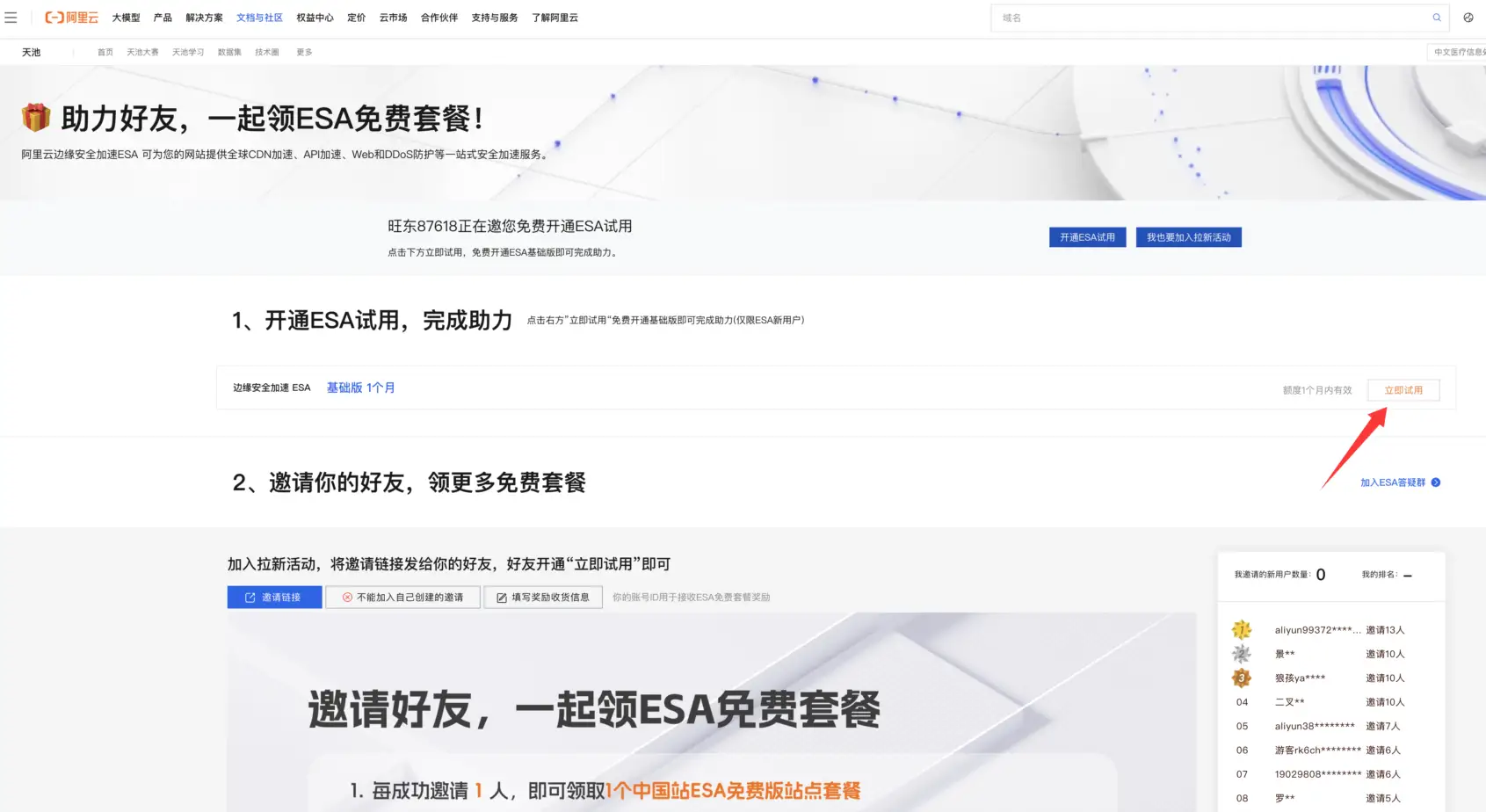1486x812 pixels.
Task: Click the share icon on 邀请链接 button
Action: 249,597
